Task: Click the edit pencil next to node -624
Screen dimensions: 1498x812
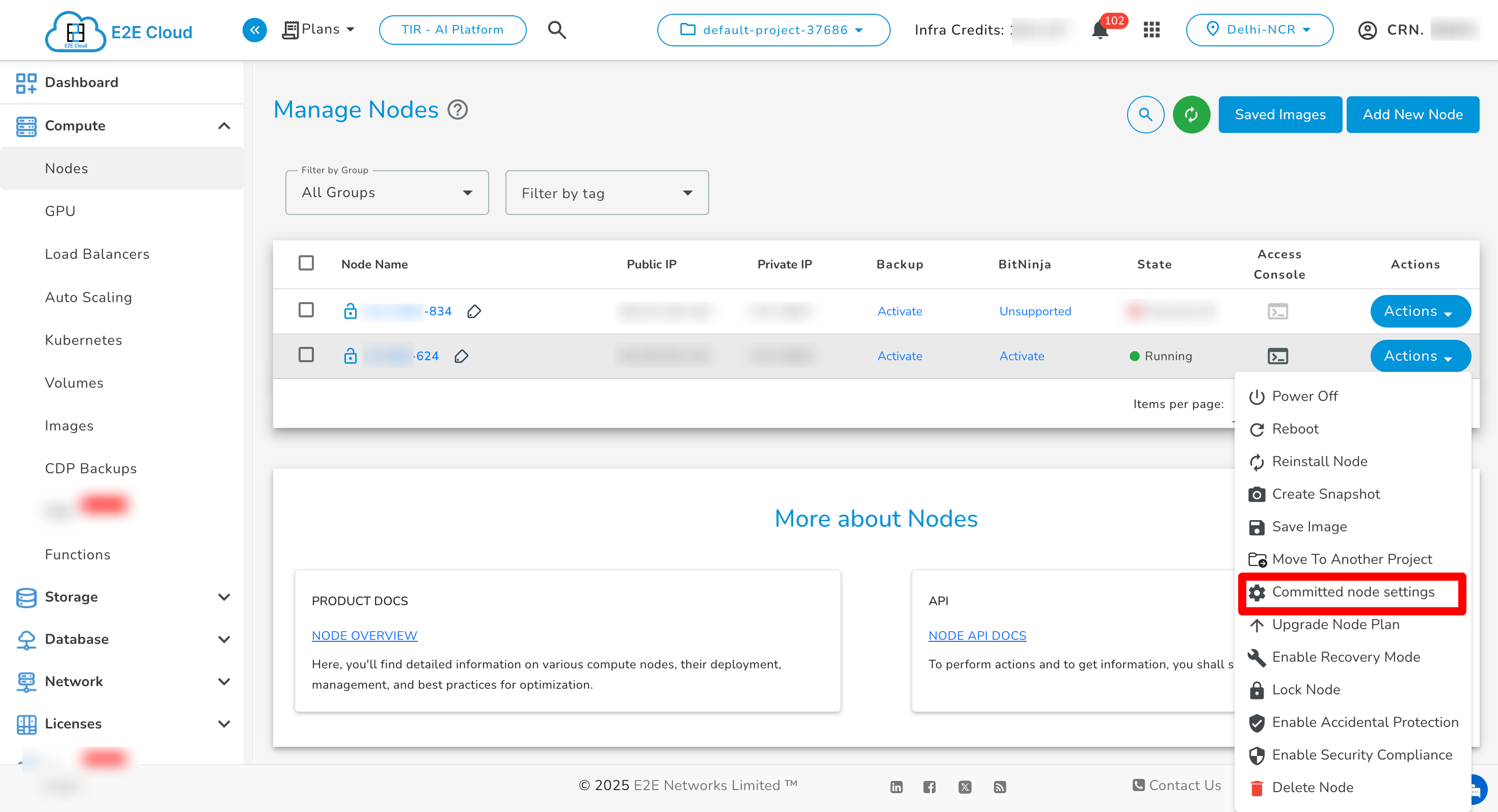Action: click(x=462, y=356)
